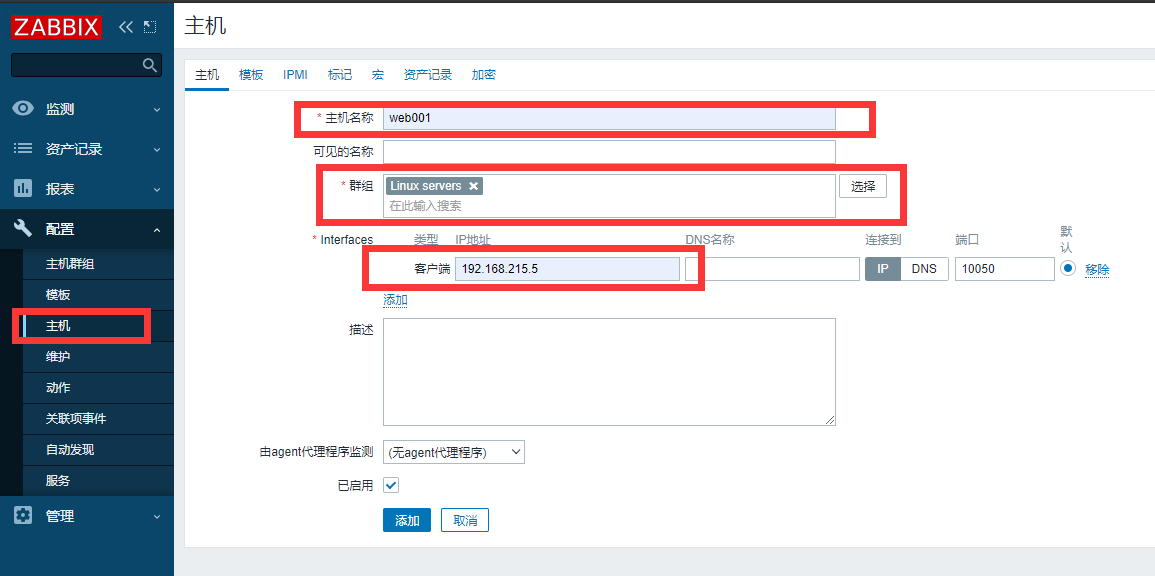Switch to the 主机 tab
The width and height of the screenshot is (1155, 576).
[207, 74]
